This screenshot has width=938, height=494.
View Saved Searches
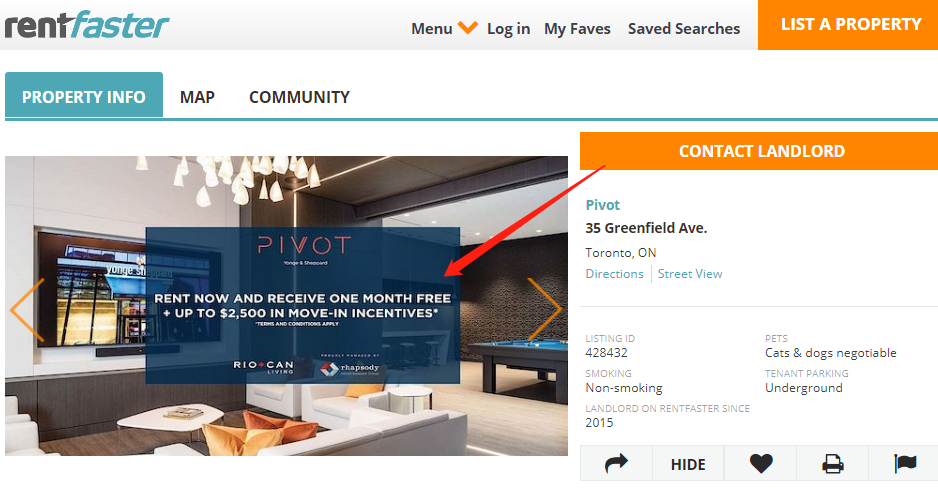684,29
